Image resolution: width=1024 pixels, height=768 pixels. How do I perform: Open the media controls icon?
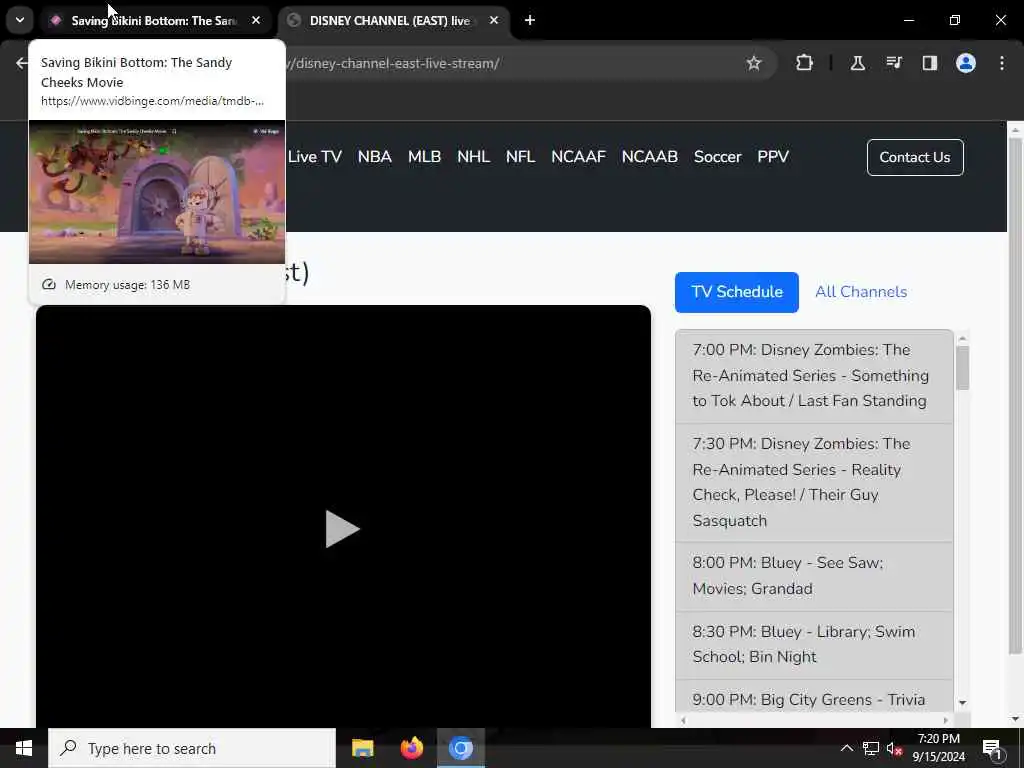(893, 63)
